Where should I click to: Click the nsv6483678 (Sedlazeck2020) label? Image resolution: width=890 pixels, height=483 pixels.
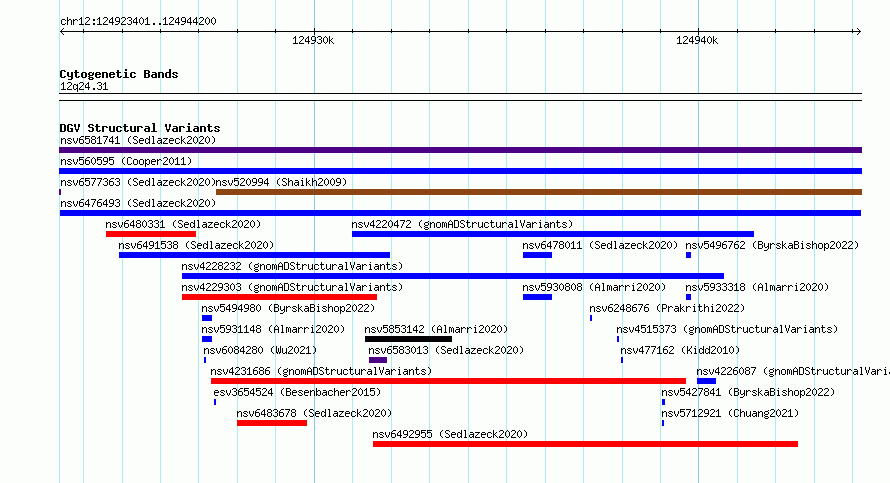[314, 413]
